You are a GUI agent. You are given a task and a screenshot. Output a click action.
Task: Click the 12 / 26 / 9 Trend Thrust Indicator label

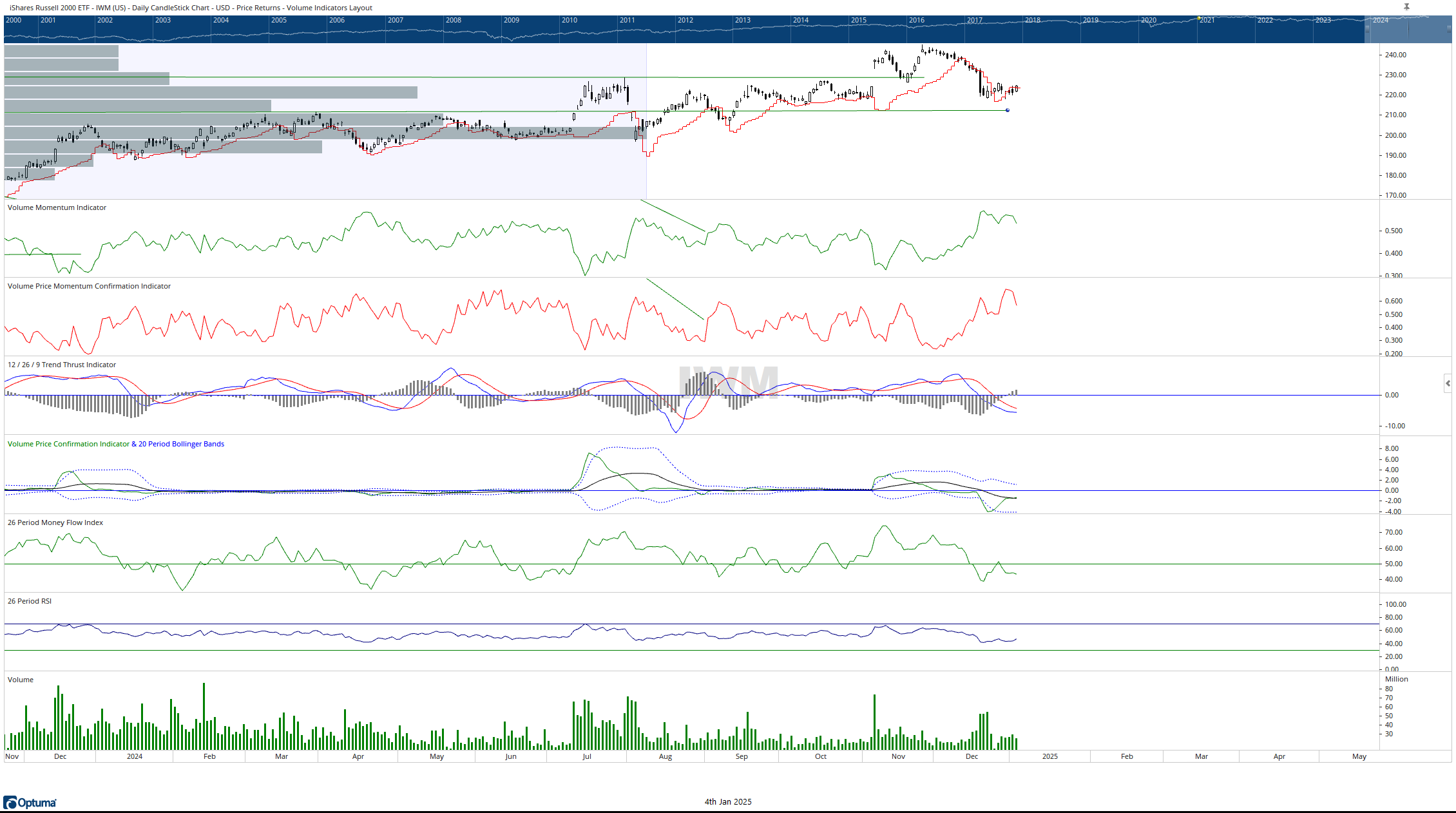[x=62, y=365]
